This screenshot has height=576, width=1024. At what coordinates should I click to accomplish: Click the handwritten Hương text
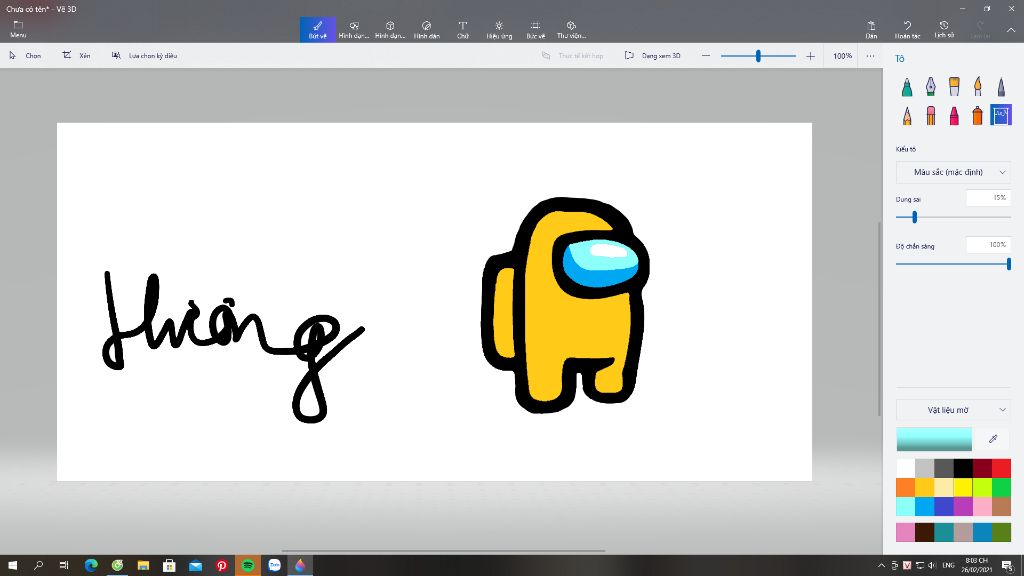pyautogui.click(x=233, y=347)
